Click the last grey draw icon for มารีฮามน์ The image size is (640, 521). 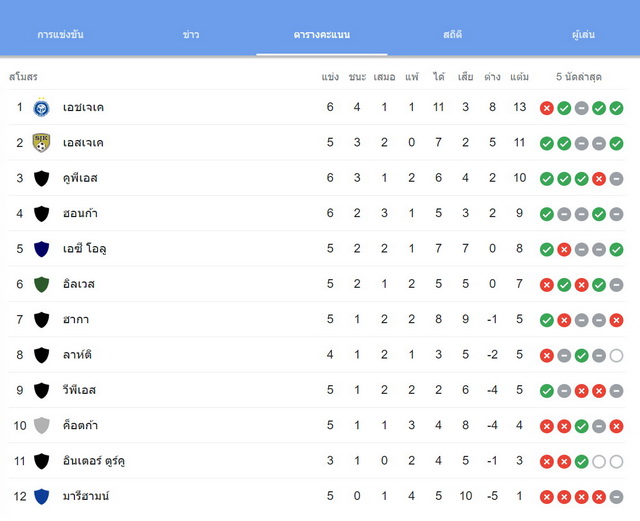[616, 497]
